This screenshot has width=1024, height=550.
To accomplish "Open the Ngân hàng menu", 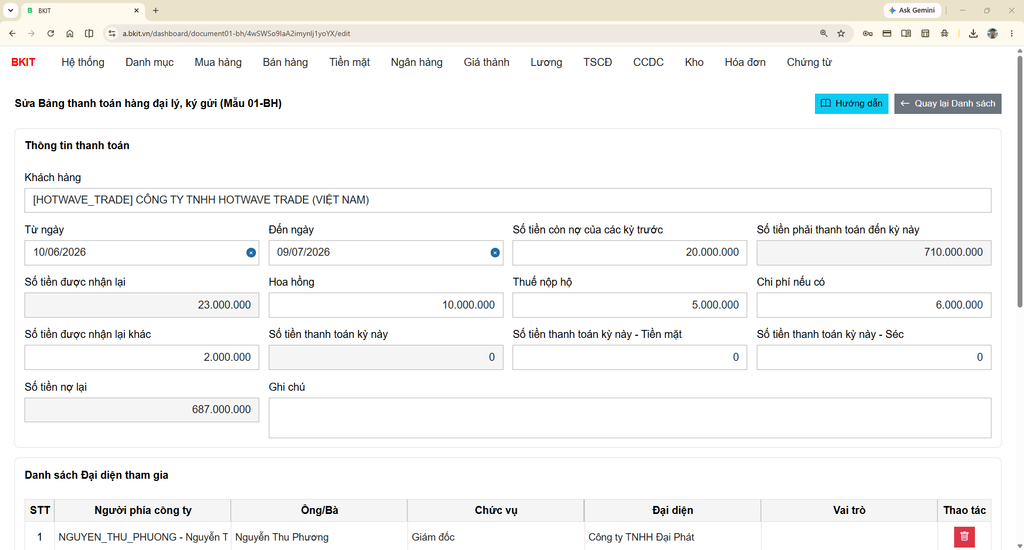I will pyautogui.click(x=417, y=62).
